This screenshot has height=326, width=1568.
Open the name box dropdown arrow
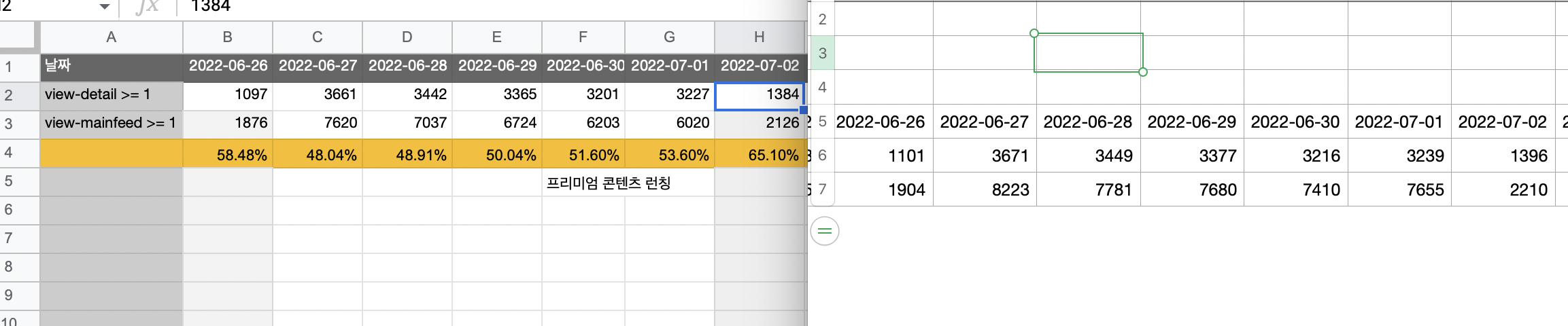click(104, 7)
